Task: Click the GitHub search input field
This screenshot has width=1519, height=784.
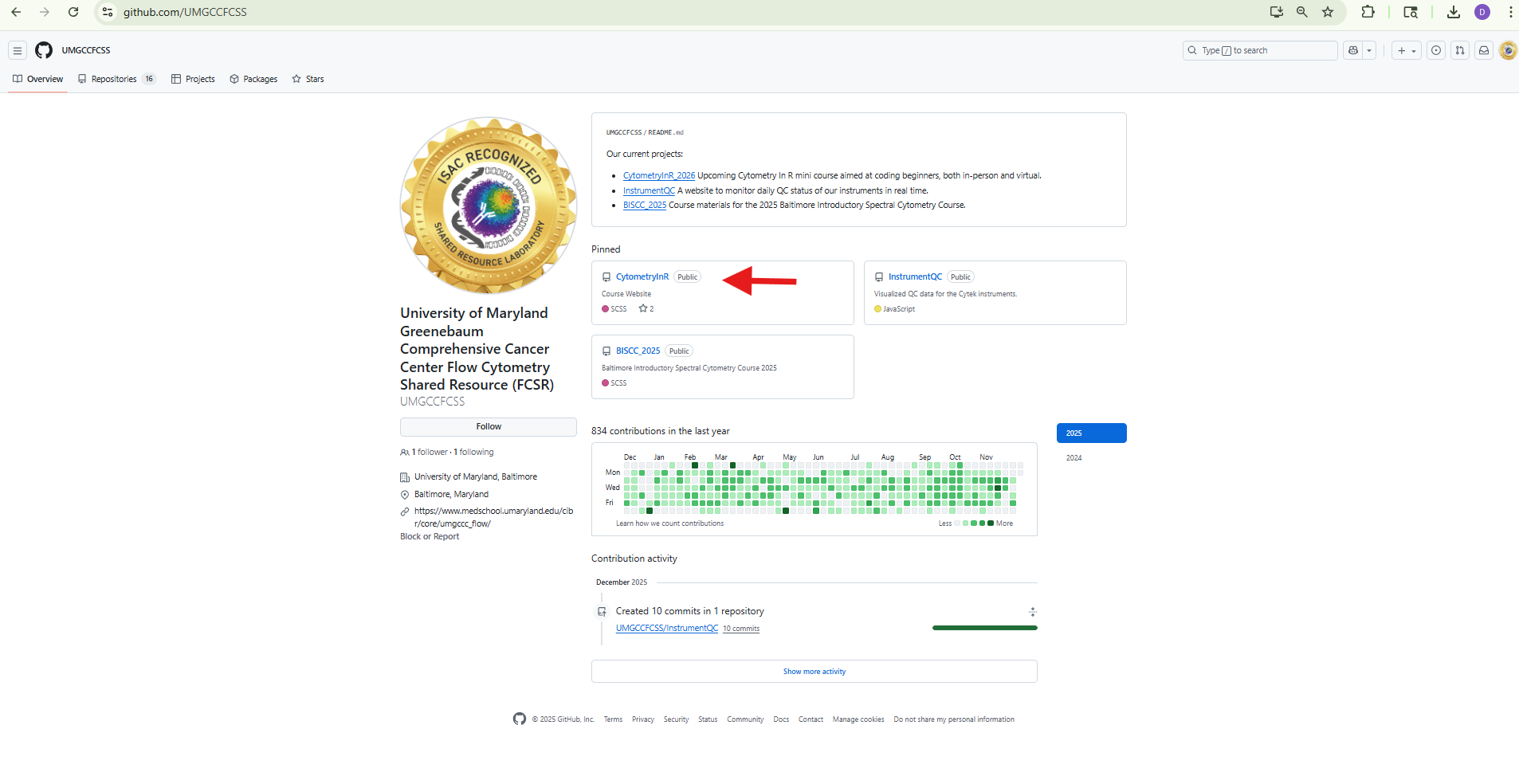Action: tap(1259, 50)
